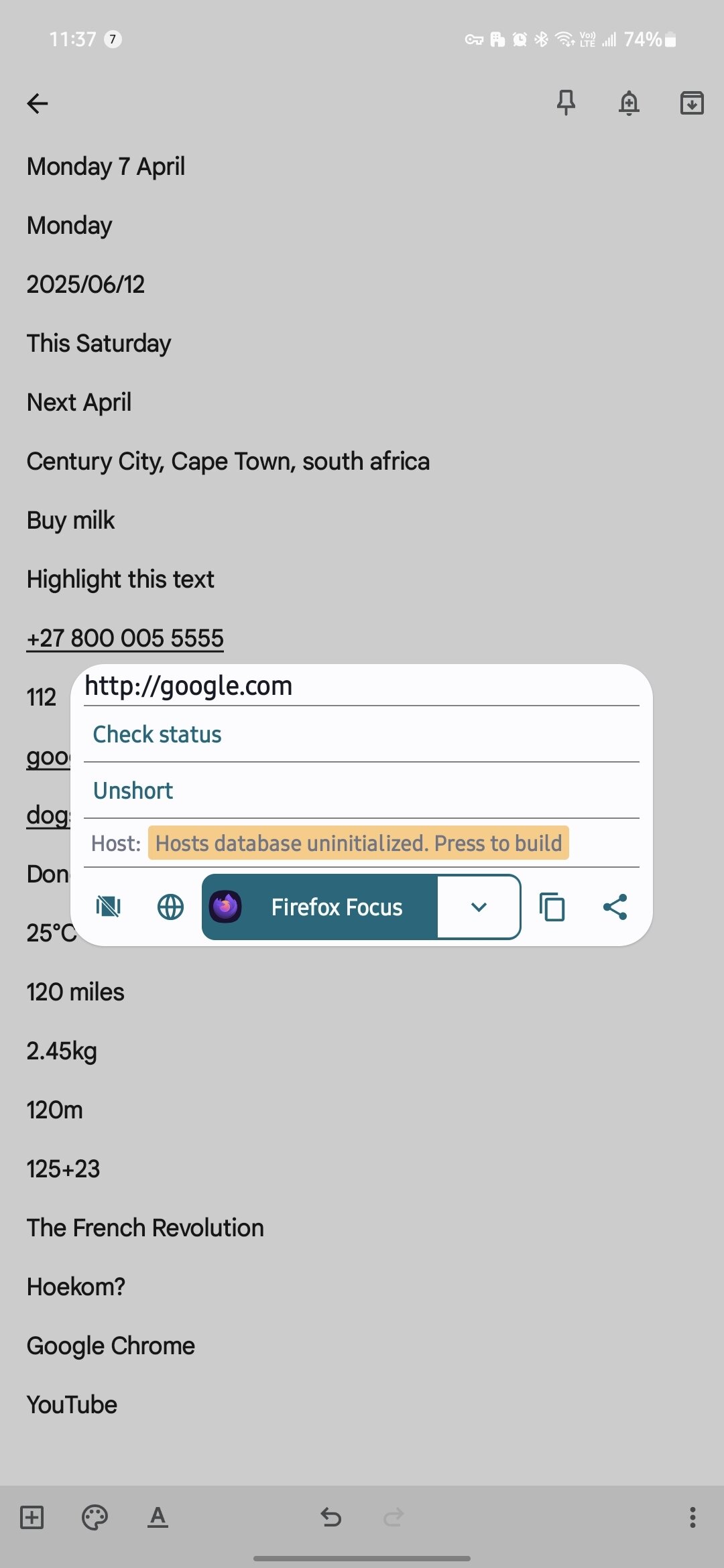The height and width of the screenshot is (1568, 724).
Task: Archive the note using the archive icon
Action: click(x=691, y=103)
